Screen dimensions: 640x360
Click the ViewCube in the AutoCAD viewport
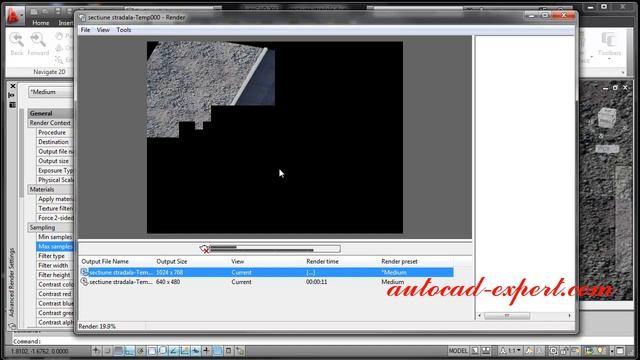tap(607, 117)
